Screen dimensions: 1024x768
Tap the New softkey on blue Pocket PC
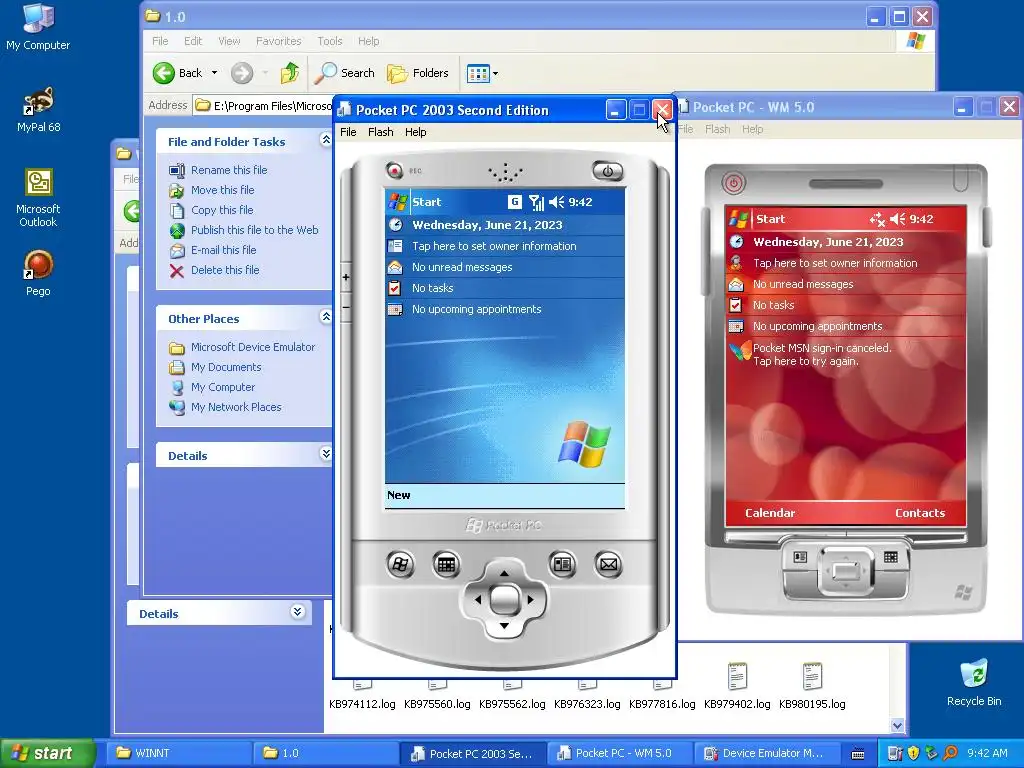click(398, 495)
